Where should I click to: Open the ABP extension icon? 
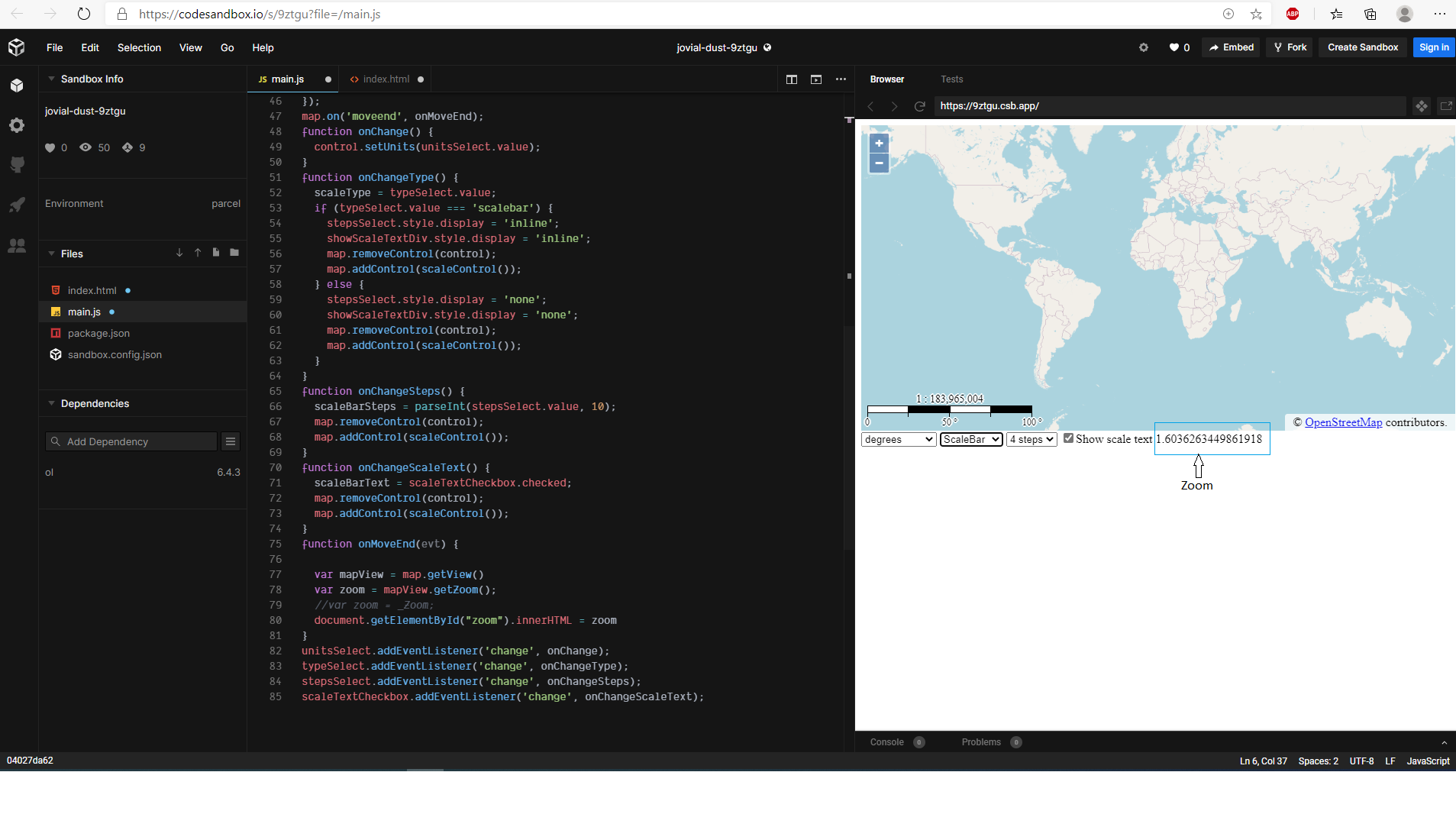[1293, 14]
